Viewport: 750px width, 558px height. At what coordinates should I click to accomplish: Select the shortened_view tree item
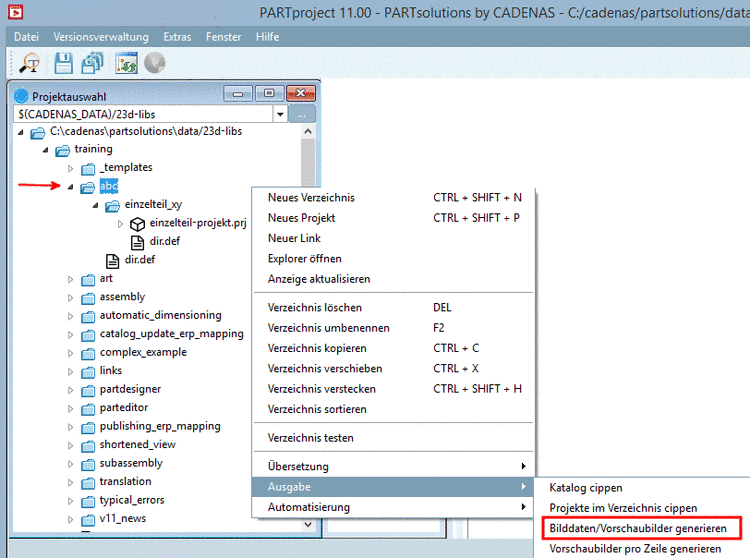point(137,445)
